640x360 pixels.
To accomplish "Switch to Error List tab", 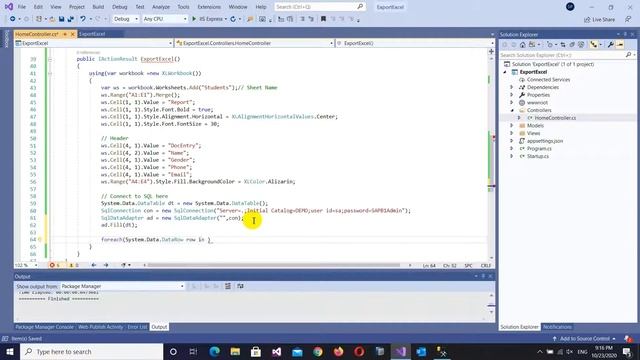I will point(137,327).
